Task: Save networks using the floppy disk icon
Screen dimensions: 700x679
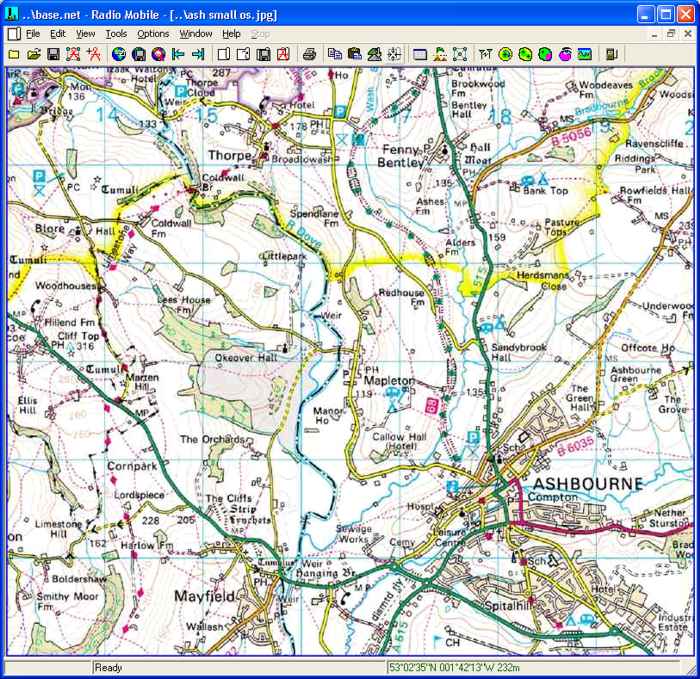Action: click(53, 54)
